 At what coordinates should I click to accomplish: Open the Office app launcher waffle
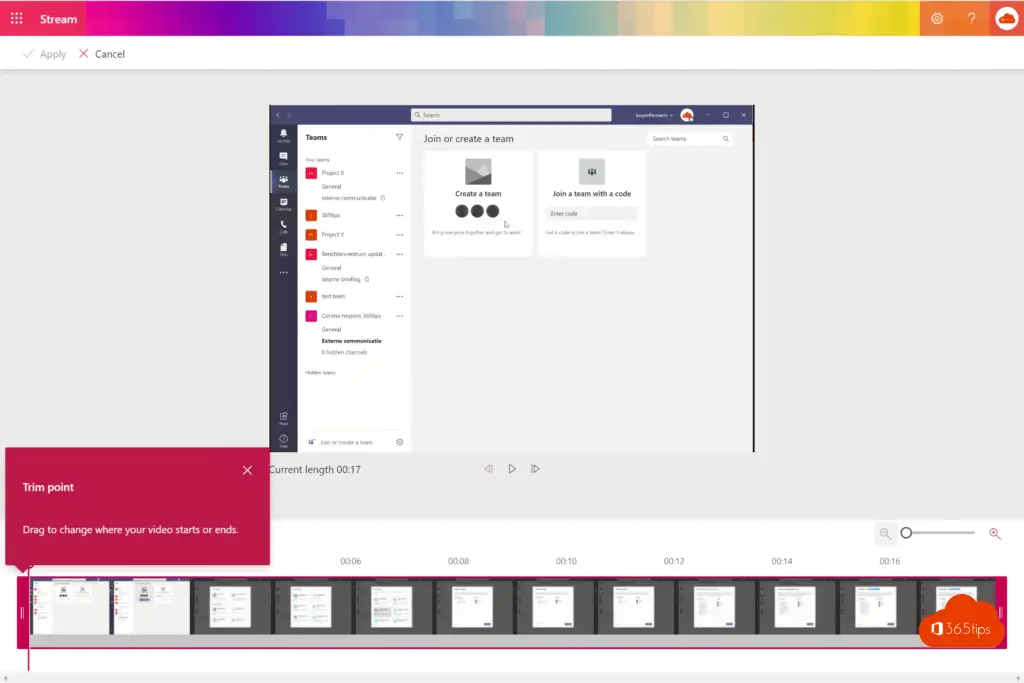pyautogui.click(x=16, y=19)
